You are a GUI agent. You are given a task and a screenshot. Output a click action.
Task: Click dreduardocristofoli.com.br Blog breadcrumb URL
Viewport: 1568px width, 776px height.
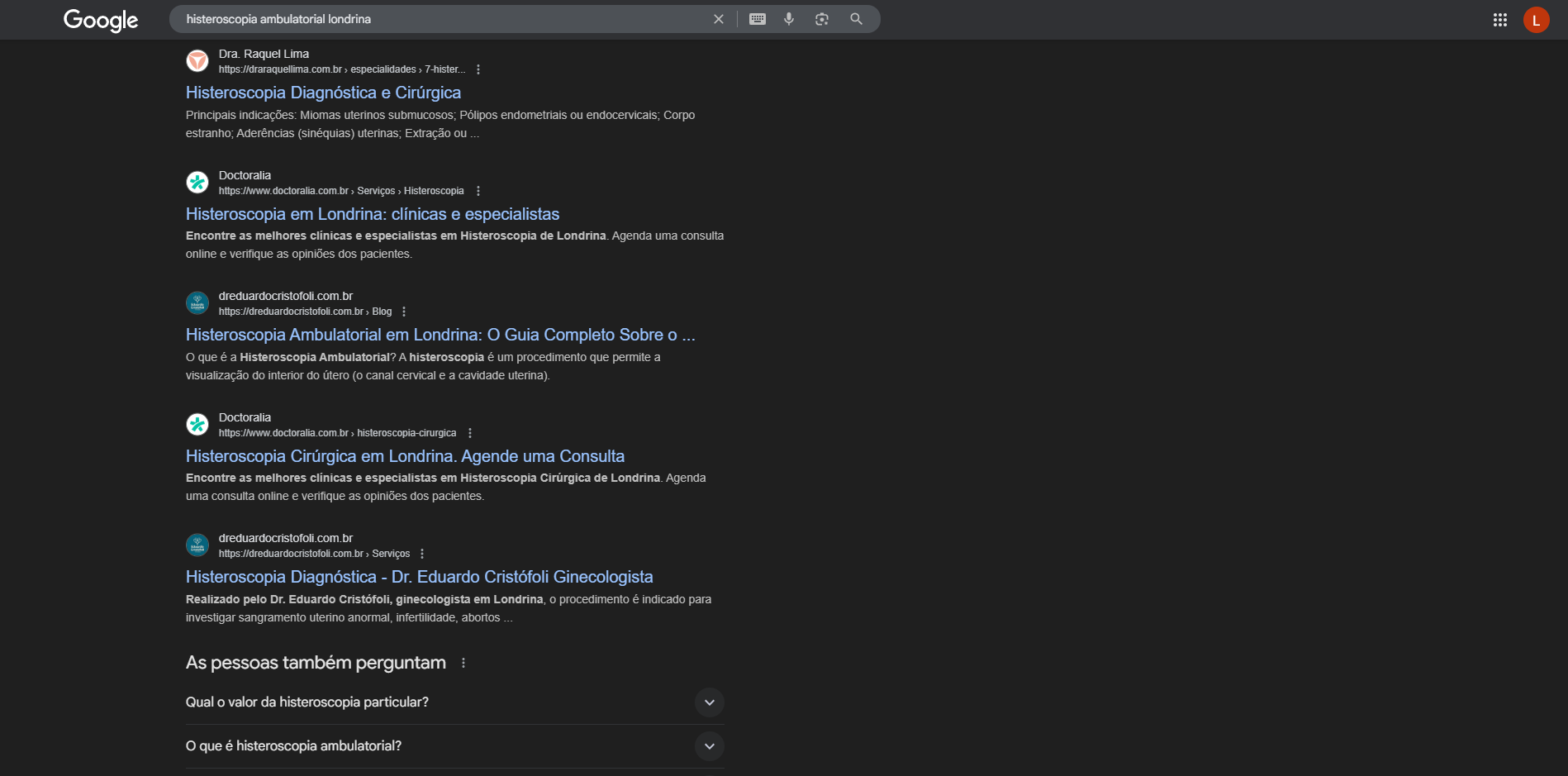pos(305,312)
